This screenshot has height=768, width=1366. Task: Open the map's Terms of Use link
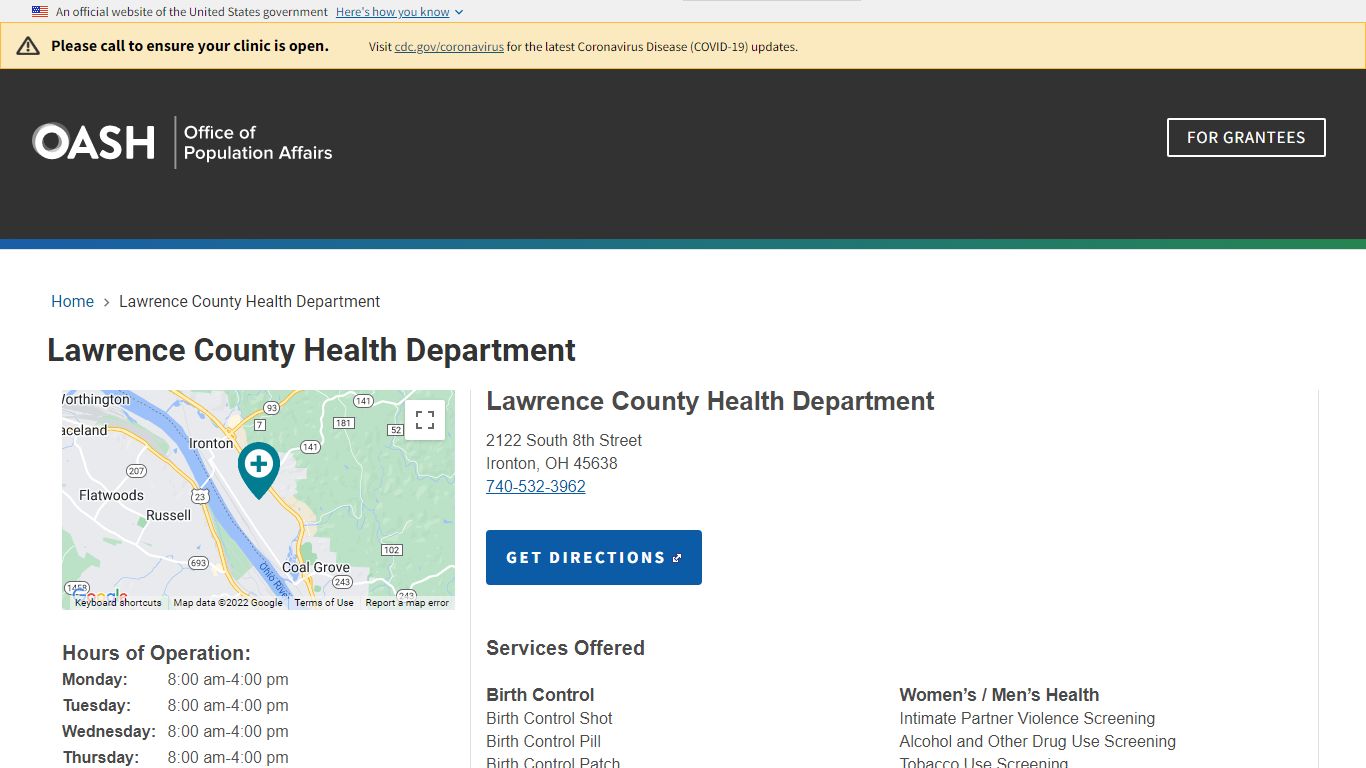pos(323,602)
